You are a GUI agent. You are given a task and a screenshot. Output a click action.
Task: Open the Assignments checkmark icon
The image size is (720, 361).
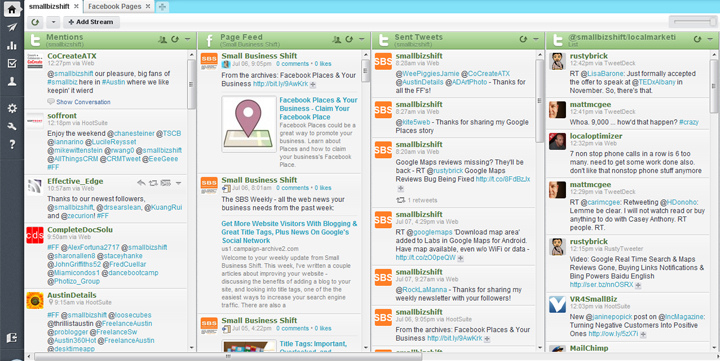[12, 63]
